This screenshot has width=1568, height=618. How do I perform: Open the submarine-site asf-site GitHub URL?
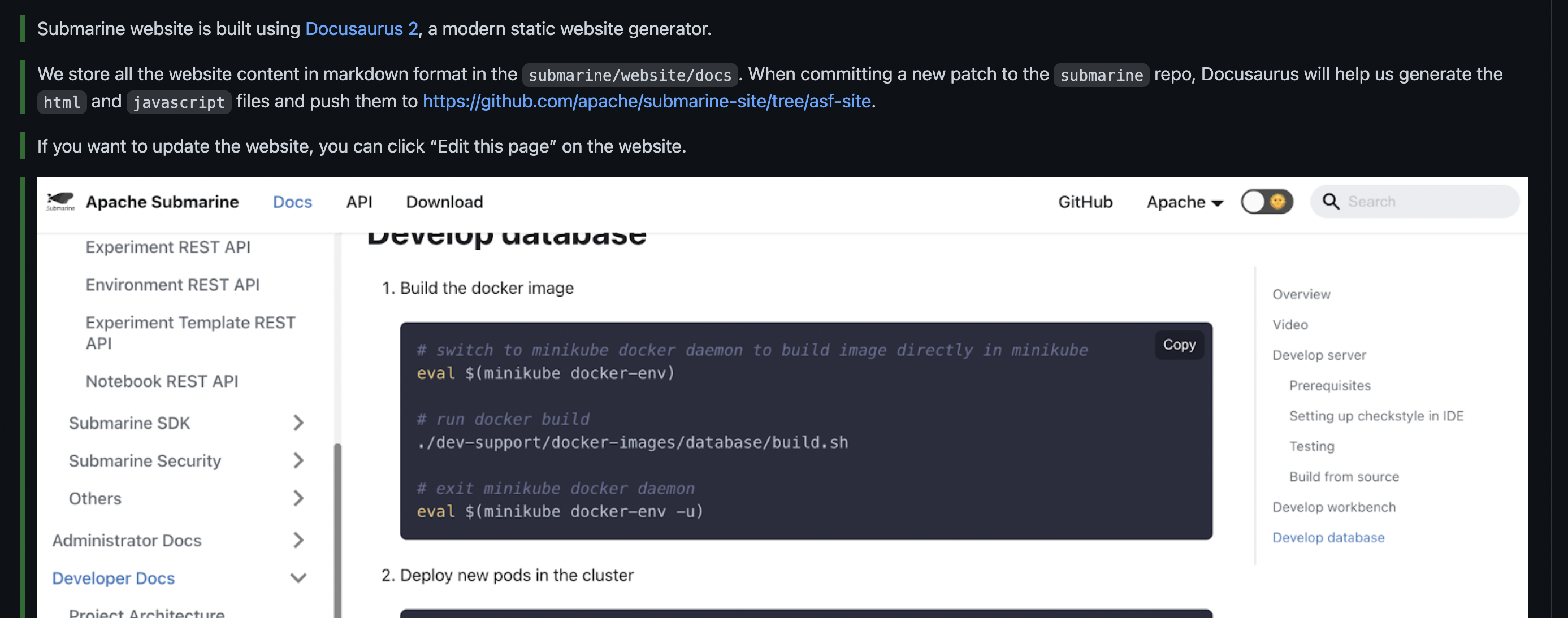click(x=646, y=101)
